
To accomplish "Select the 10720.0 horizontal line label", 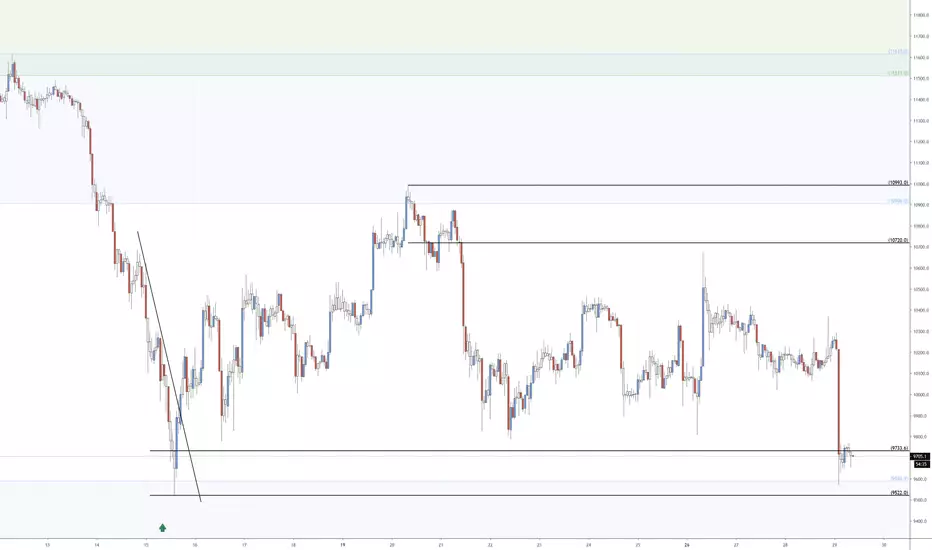I will pos(898,240).
